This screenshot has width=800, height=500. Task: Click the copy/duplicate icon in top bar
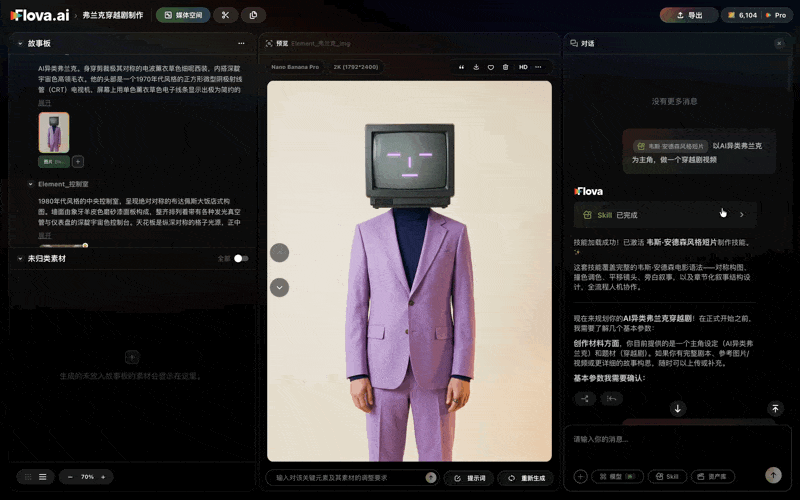click(x=253, y=15)
